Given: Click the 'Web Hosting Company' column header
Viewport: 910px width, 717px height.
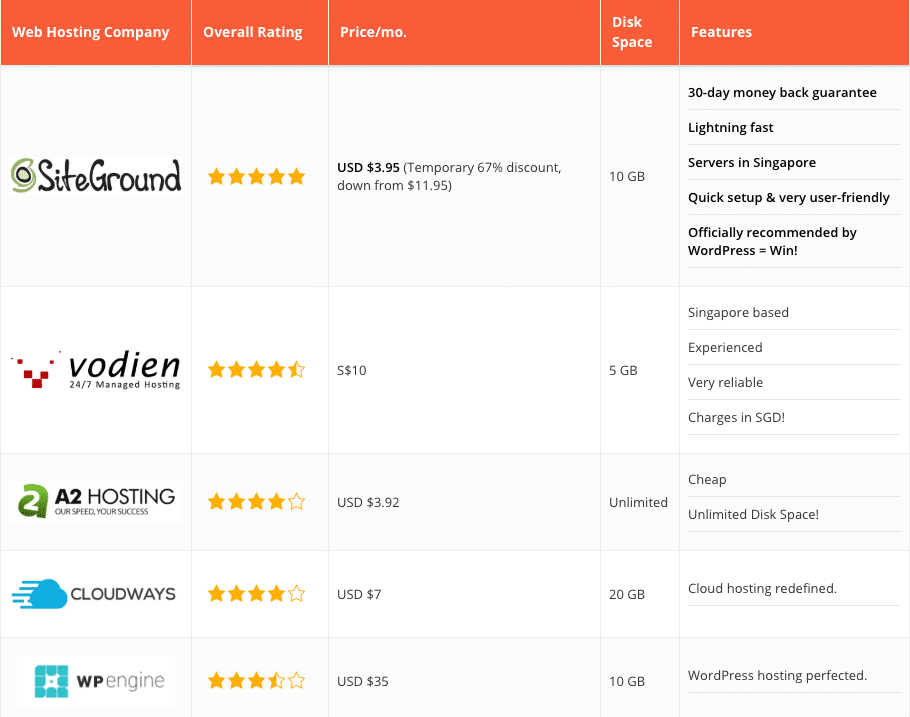Looking at the screenshot, I should 90,32.
